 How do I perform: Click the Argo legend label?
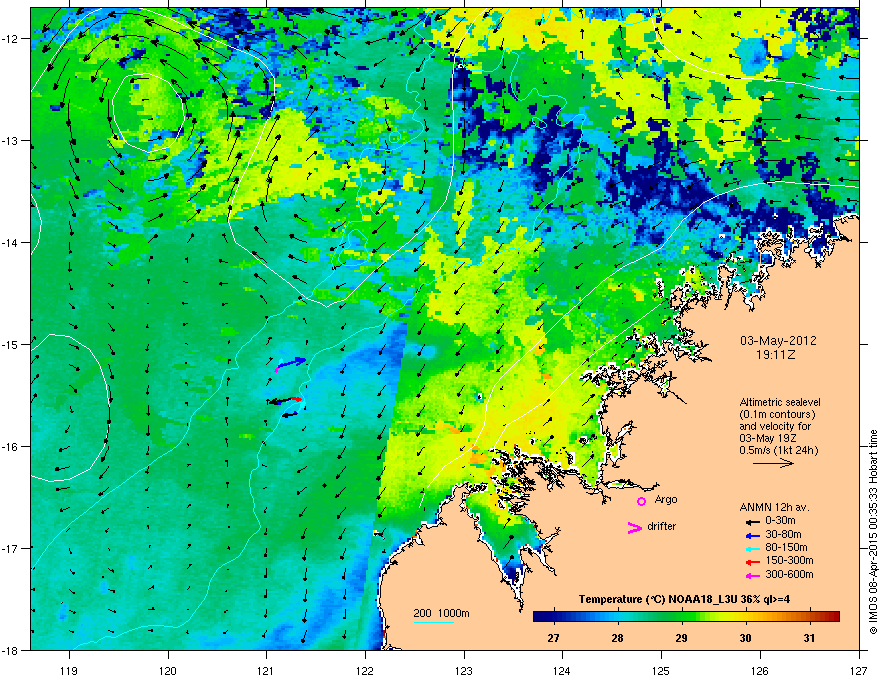[x=666, y=499]
